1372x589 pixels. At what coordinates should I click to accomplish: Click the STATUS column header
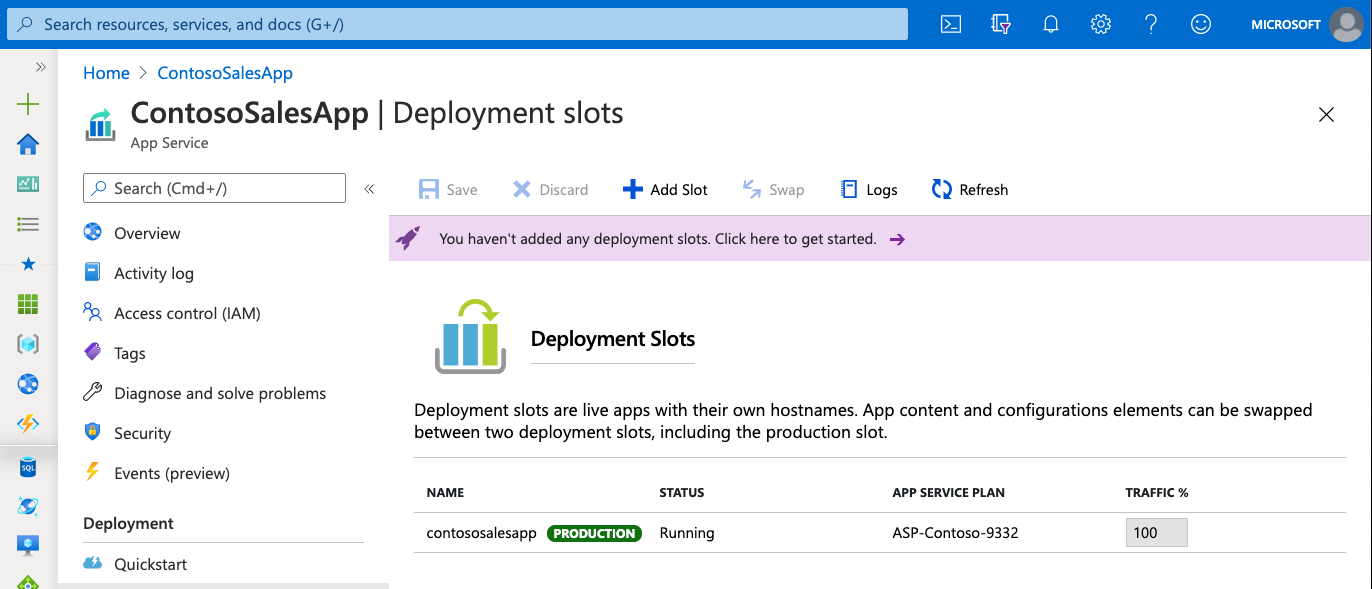[682, 493]
